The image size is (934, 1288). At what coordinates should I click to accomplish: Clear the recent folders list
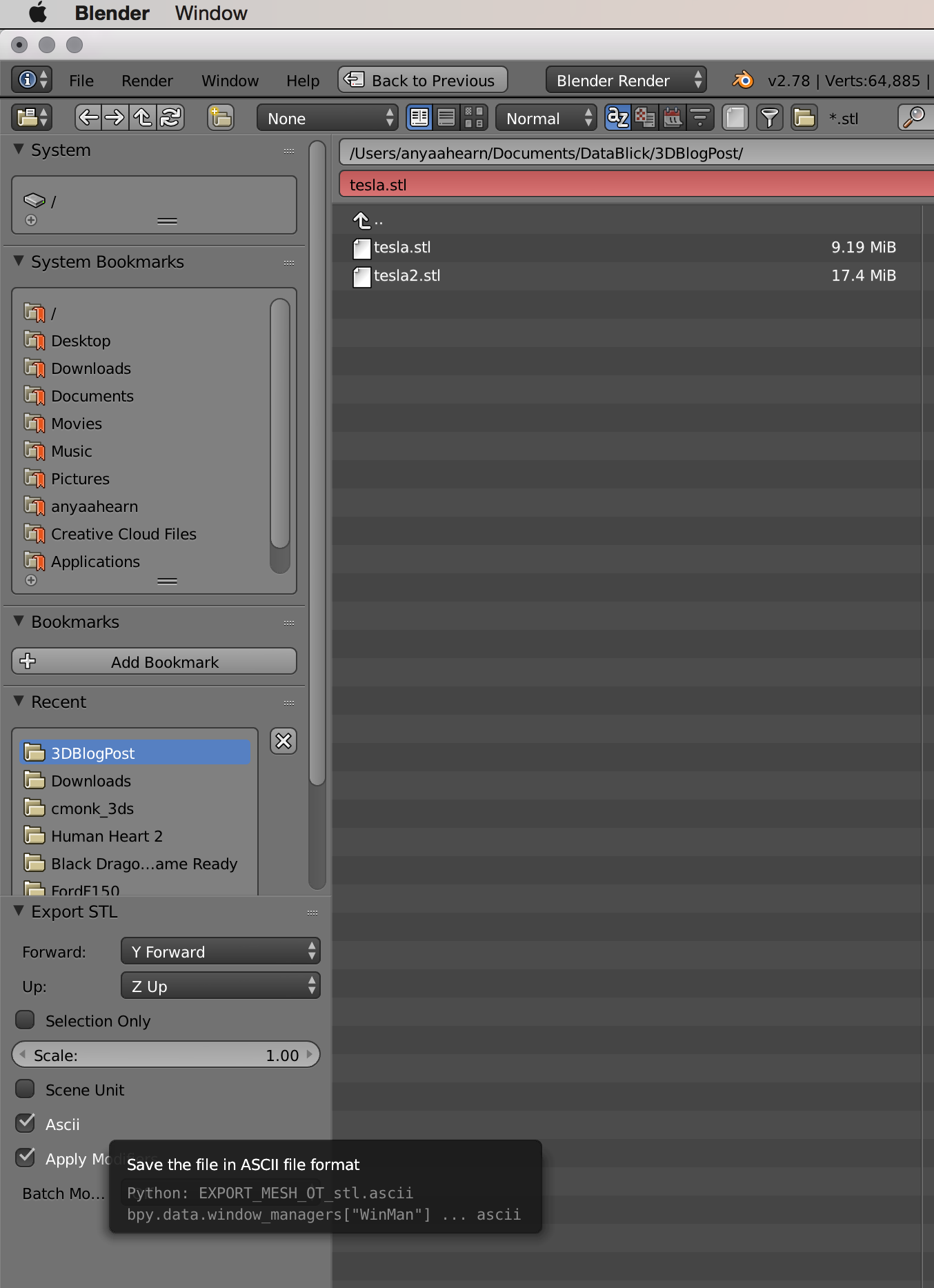284,741
